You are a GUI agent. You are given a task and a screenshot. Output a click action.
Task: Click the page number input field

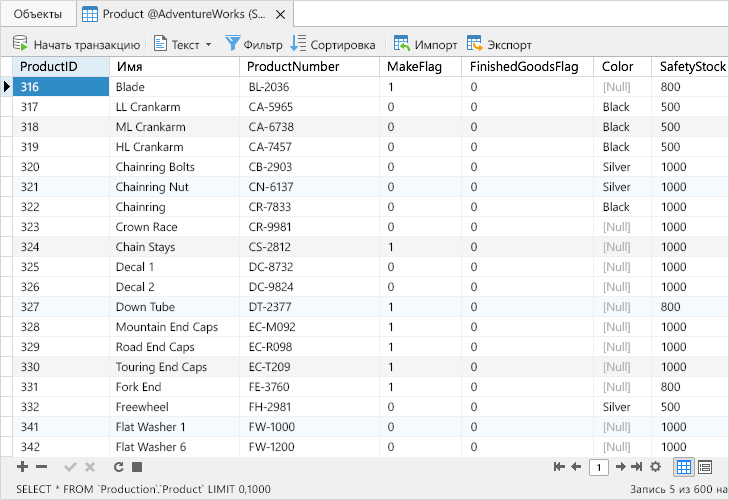click(x=599, y=467)
